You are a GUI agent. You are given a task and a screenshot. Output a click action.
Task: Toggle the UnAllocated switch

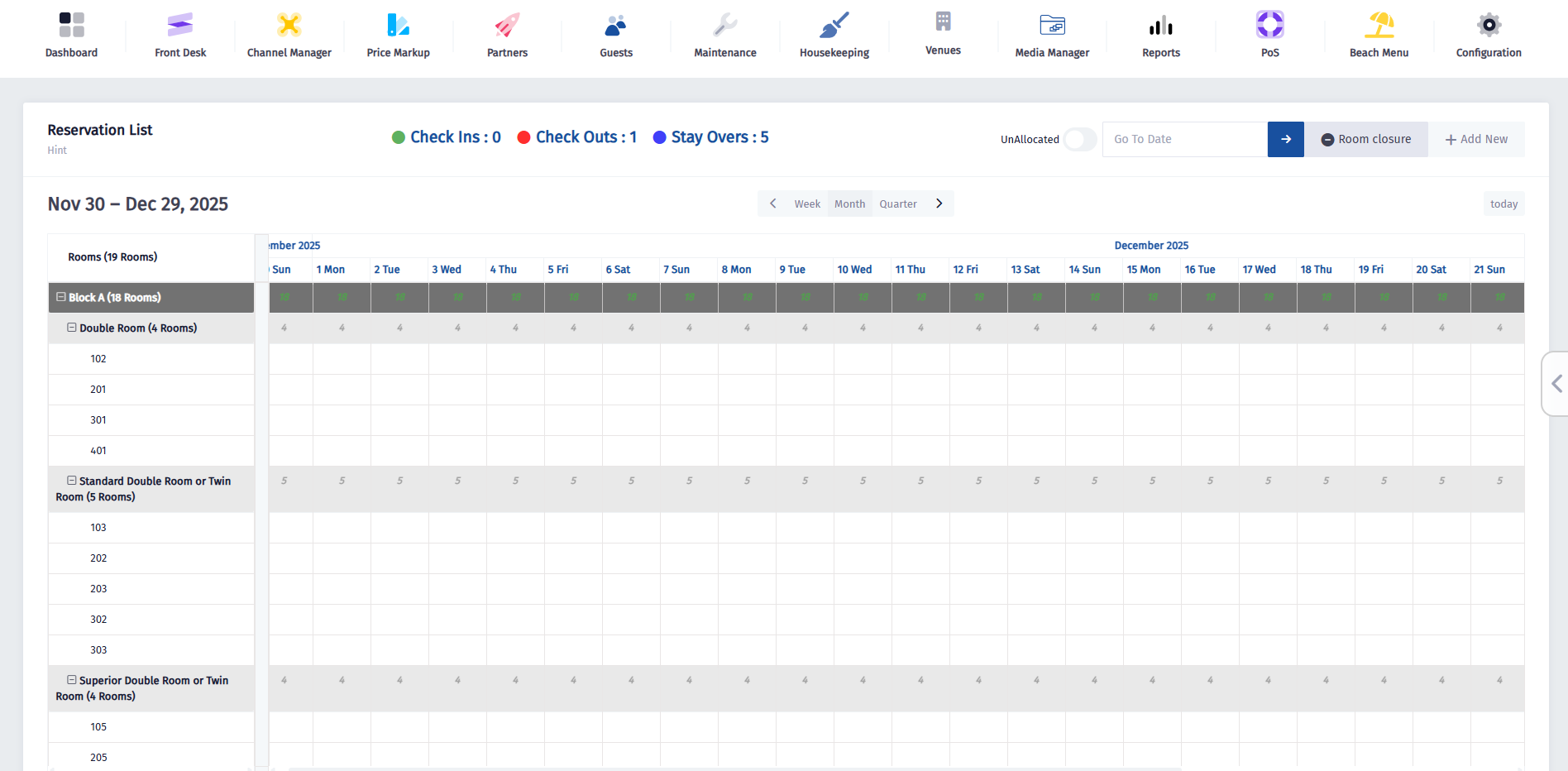coord(1079,139)
